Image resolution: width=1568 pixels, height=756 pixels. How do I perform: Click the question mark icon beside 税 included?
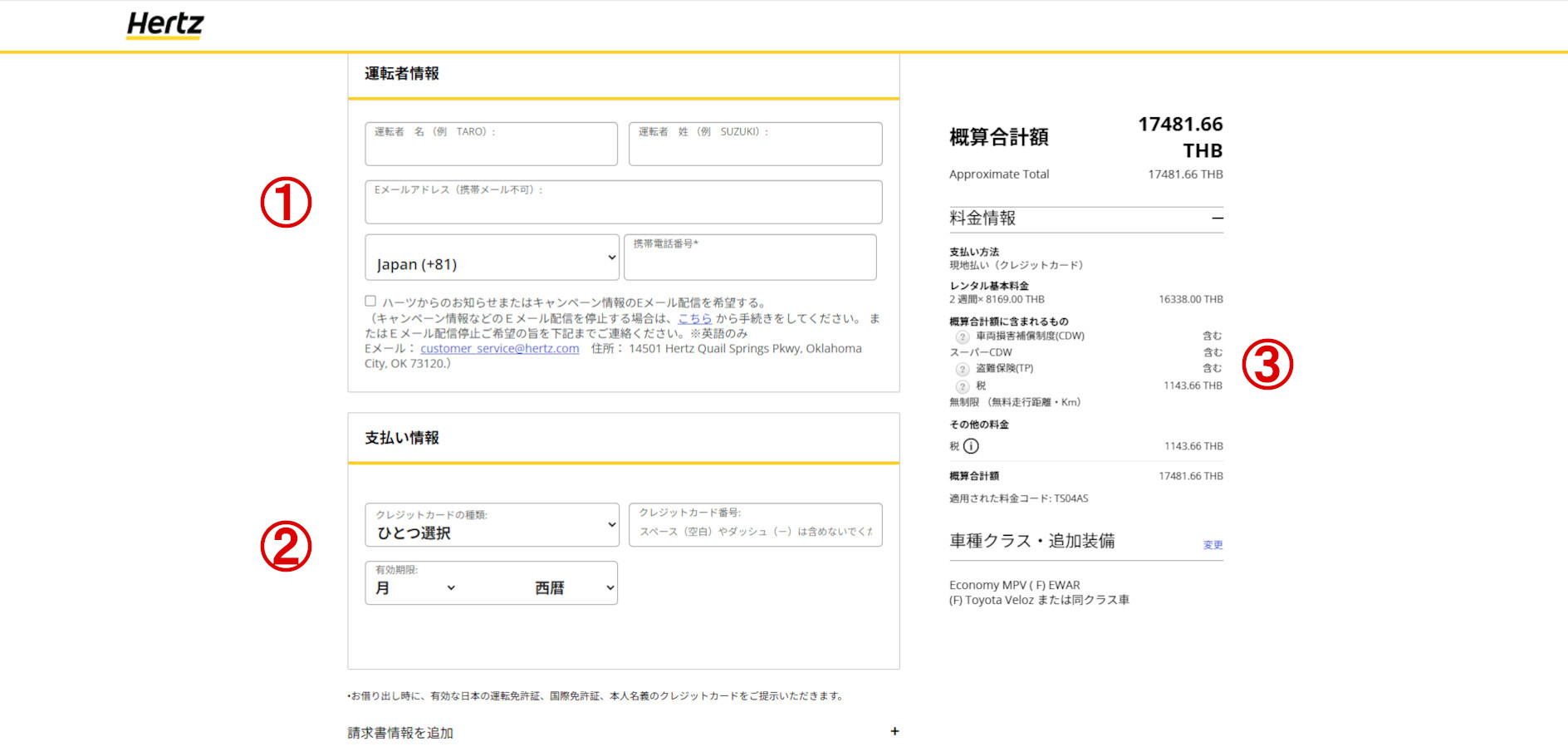point(963,385)
